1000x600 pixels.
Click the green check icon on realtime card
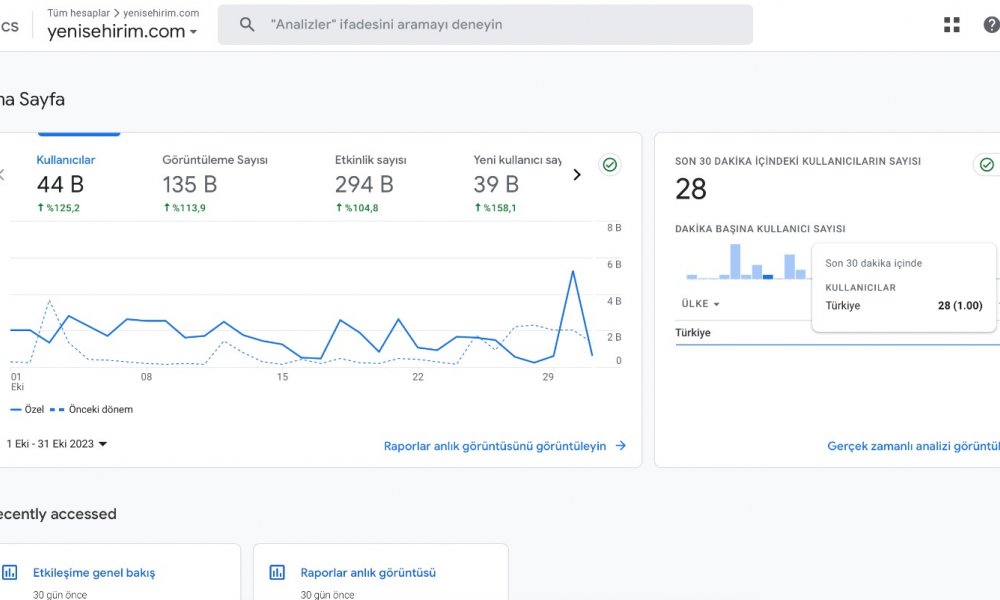986,165
